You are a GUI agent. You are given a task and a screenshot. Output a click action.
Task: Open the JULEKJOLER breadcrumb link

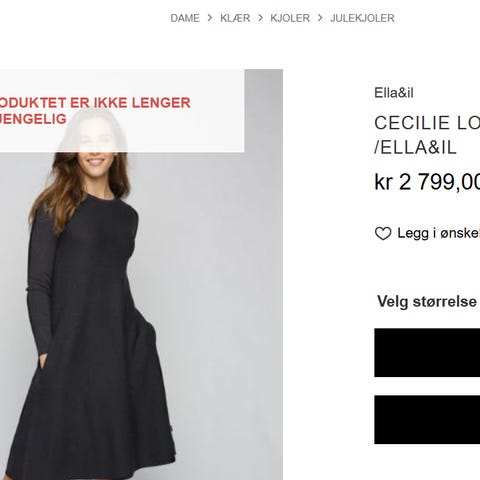362,18
